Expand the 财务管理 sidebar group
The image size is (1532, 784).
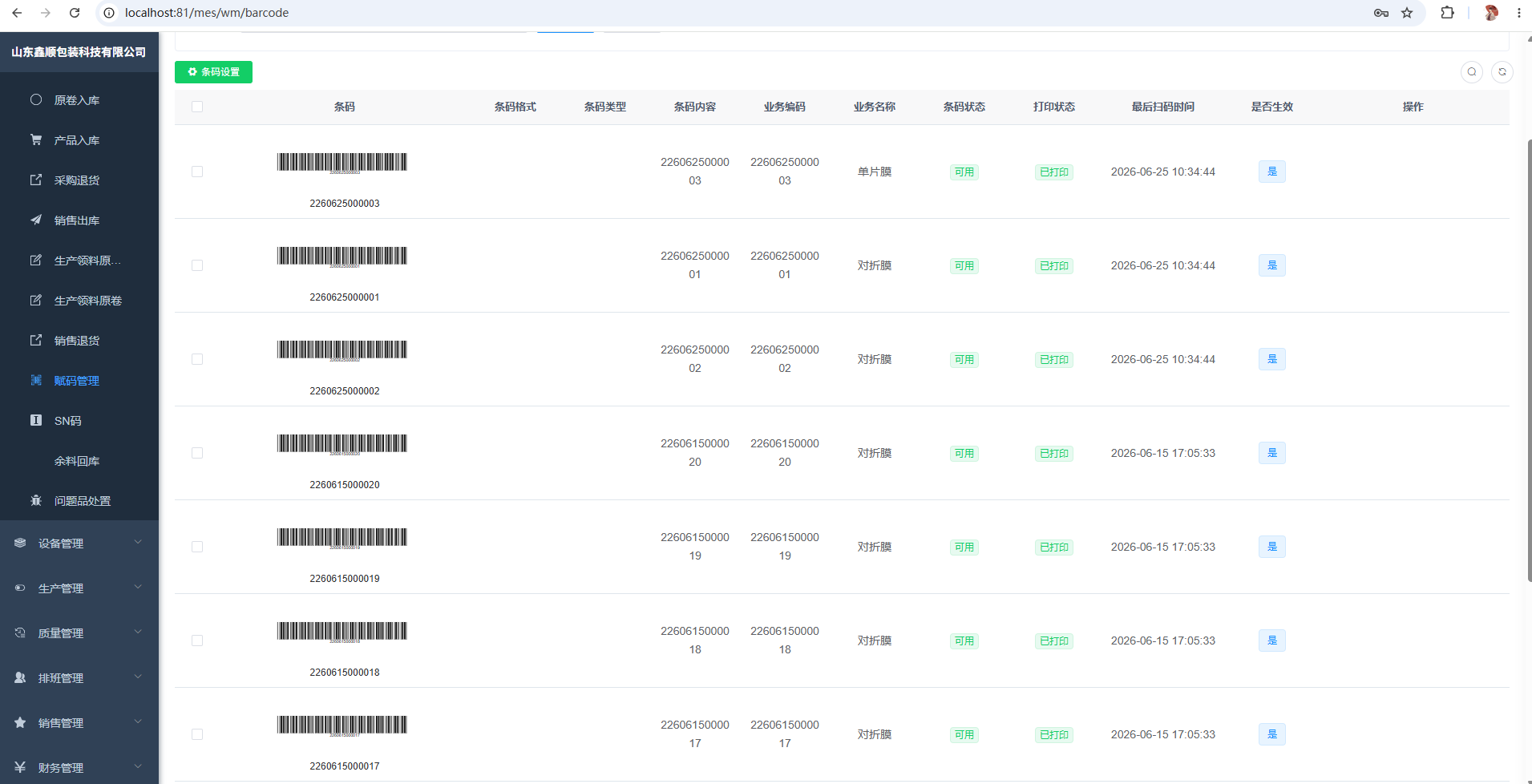click(x=79, y=768)
